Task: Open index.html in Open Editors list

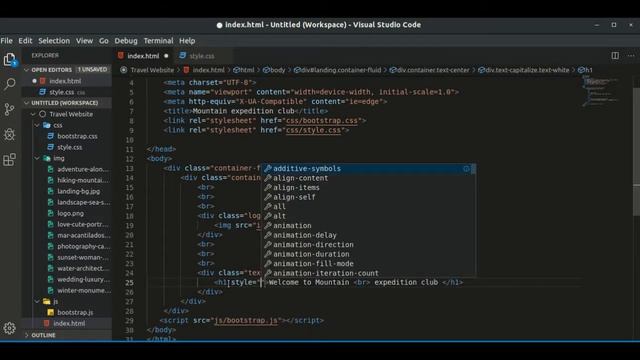Action: [x=67, y=81]
